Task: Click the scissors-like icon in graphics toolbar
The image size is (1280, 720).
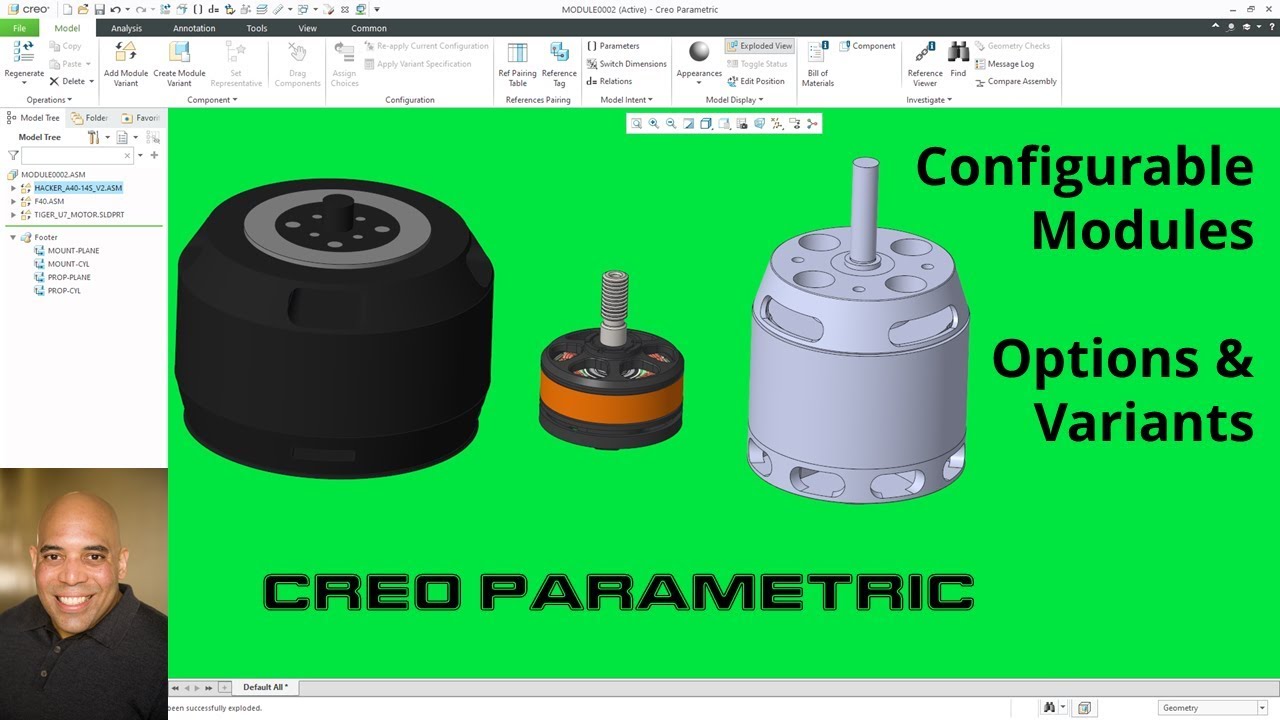Action: (x=812, y=124)
